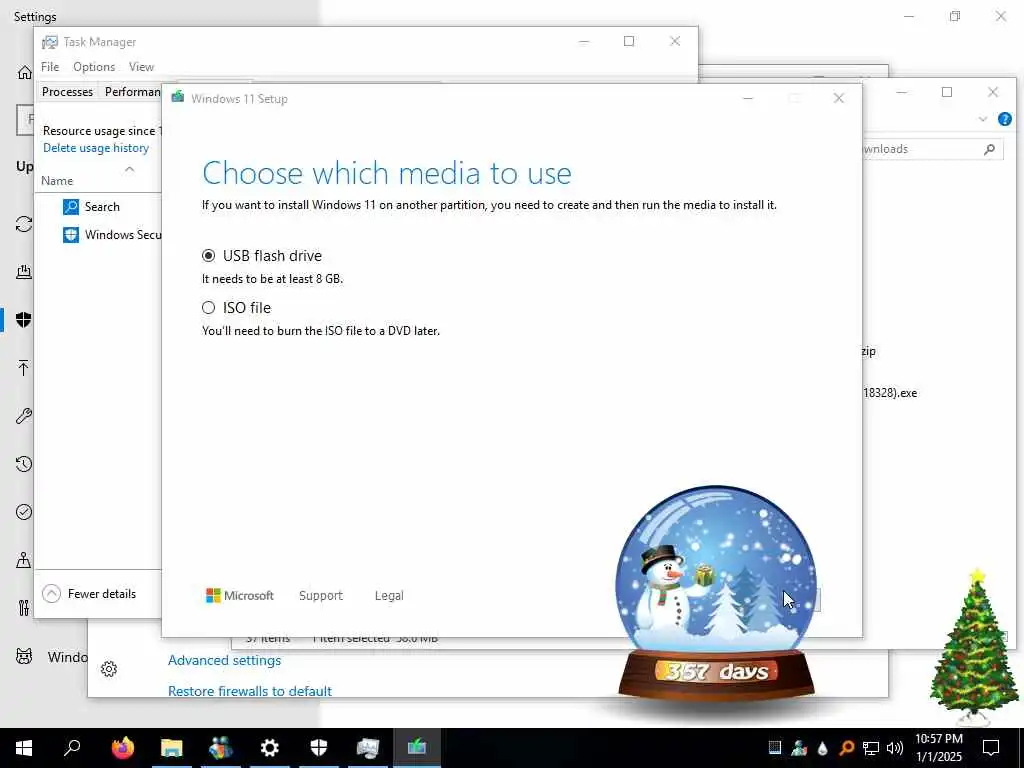Open File Explorer help question mark icon
1024x768 pixels.
click(x=1004, y=119)
